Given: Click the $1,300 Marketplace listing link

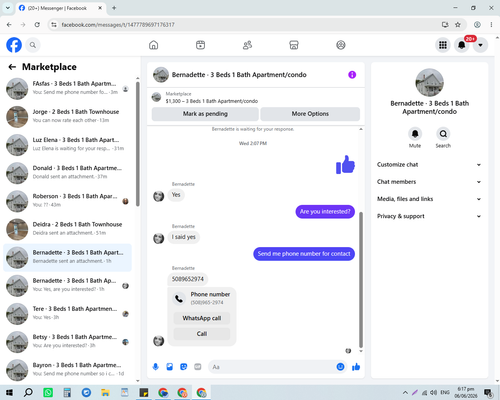Looking at the screenshot, I should click(212, 101).
